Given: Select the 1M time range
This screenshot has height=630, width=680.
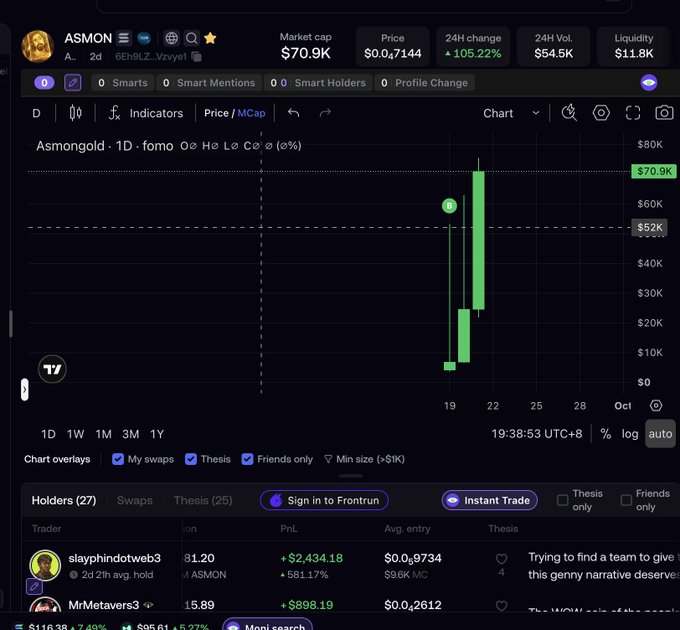Looking at the screenshot, I should pos(103,434).
